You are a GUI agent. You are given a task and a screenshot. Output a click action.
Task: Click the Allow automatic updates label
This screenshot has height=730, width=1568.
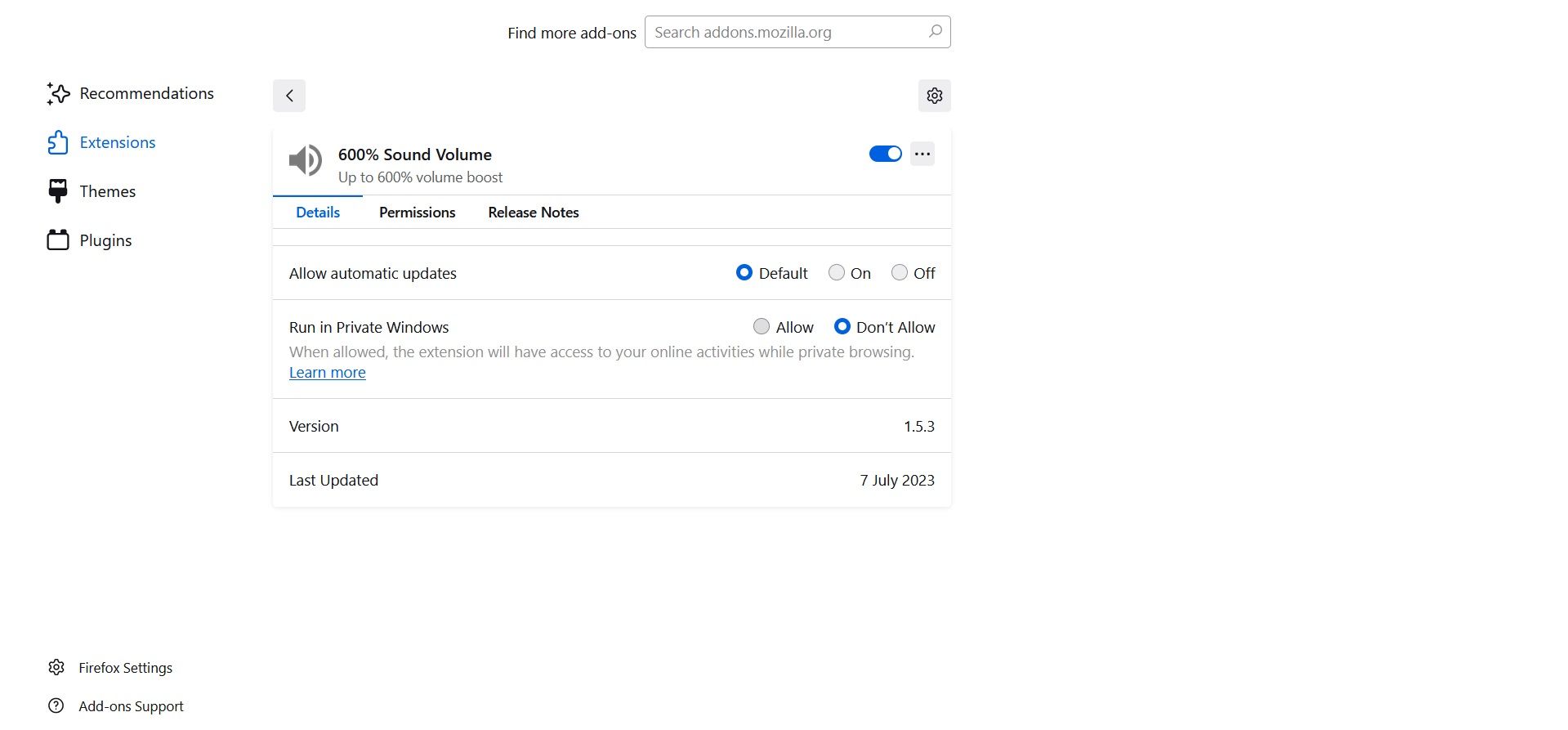click(x=373, y=273)
